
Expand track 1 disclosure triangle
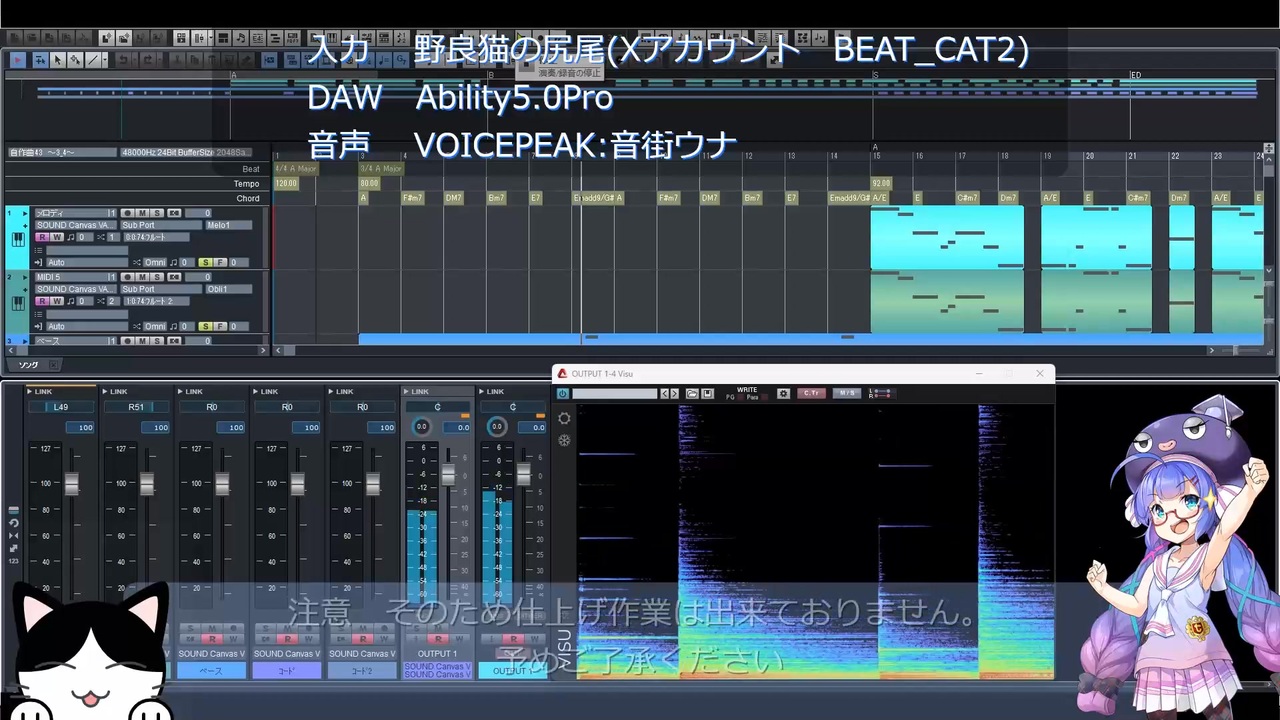(25, 213)
